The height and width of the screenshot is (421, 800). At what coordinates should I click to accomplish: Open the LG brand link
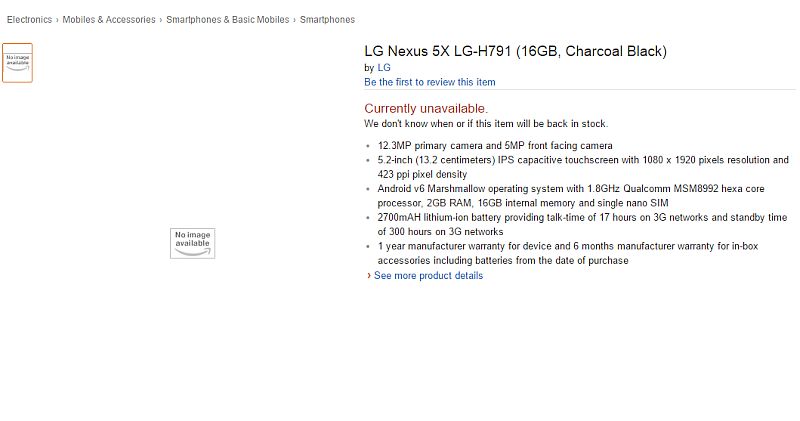click(384, 67)
